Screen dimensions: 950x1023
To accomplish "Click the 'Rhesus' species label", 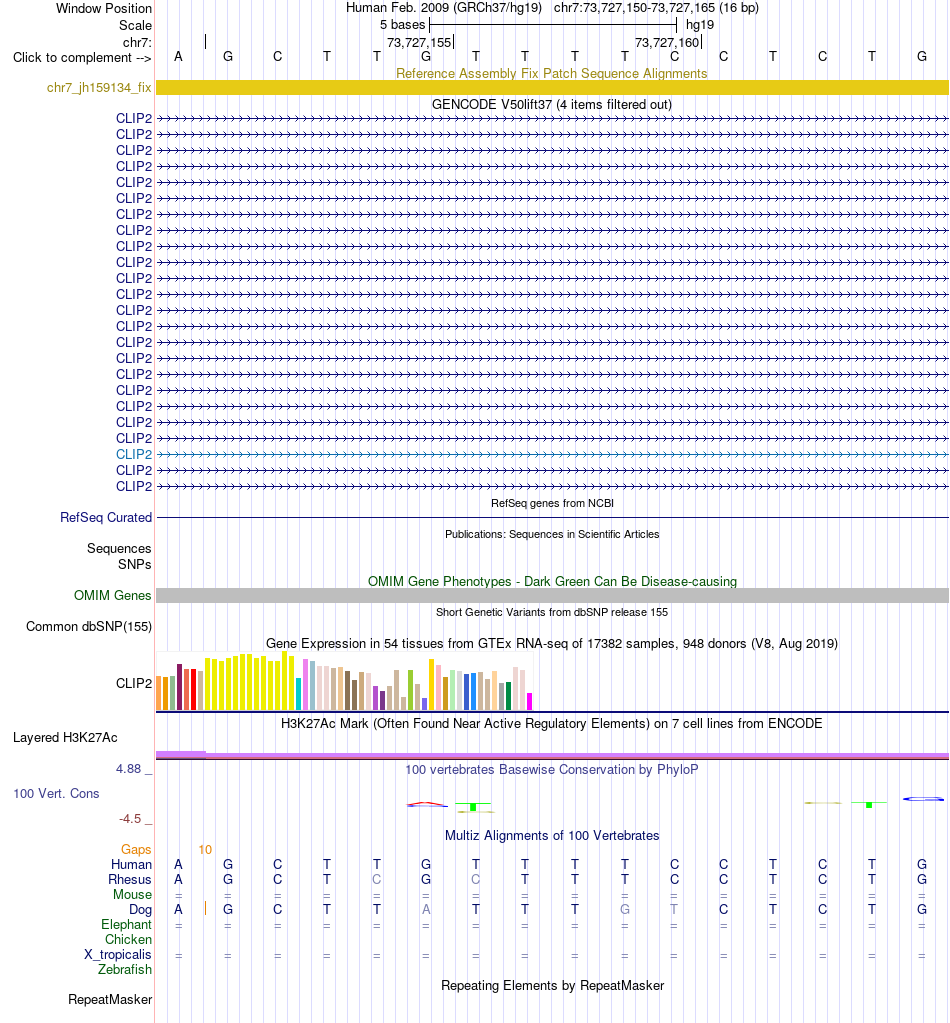I will point(130,879).
